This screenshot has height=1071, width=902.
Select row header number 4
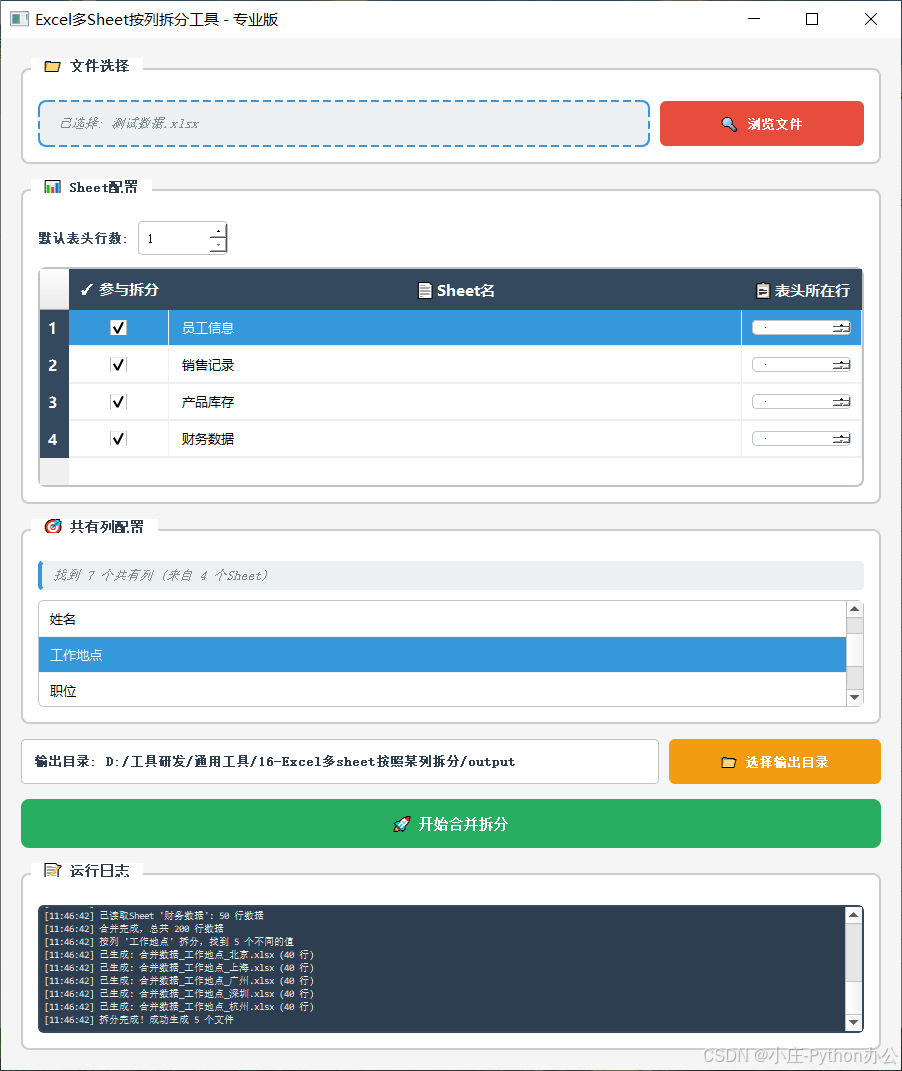53,439
